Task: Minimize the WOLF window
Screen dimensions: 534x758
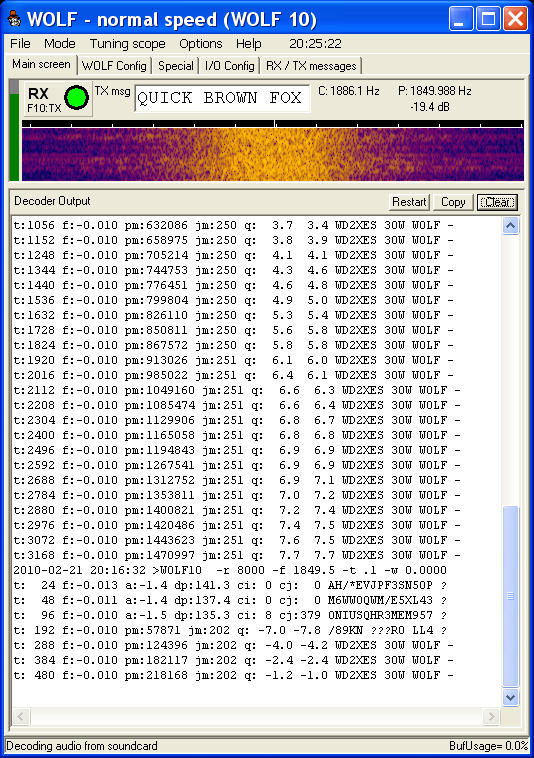Action: point(460,19)
